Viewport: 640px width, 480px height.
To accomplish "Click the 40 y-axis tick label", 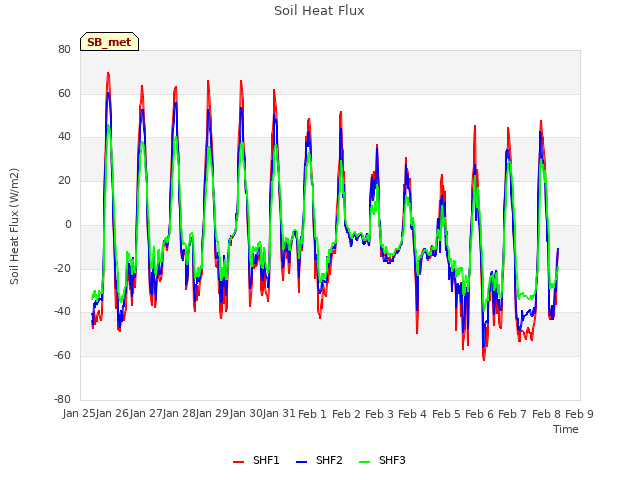I will pyautogui.click(x=64, y=137).
